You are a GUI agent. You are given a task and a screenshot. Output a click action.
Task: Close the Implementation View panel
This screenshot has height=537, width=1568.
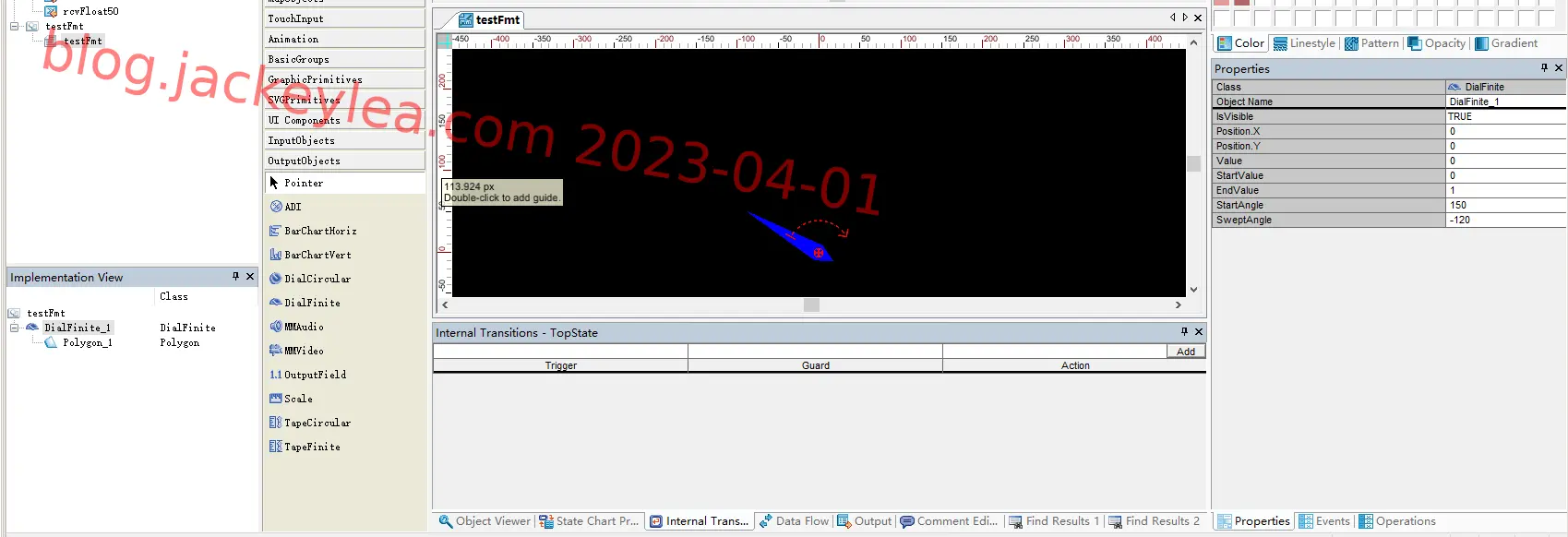[x=250, y=276]
